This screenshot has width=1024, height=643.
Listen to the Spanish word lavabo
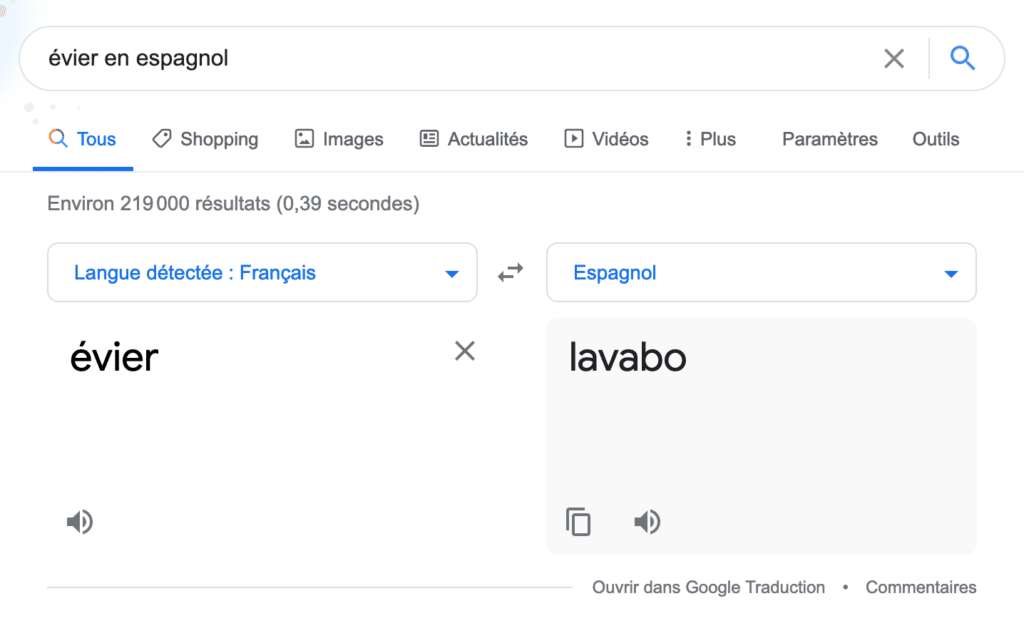click(x=647, y=522)
